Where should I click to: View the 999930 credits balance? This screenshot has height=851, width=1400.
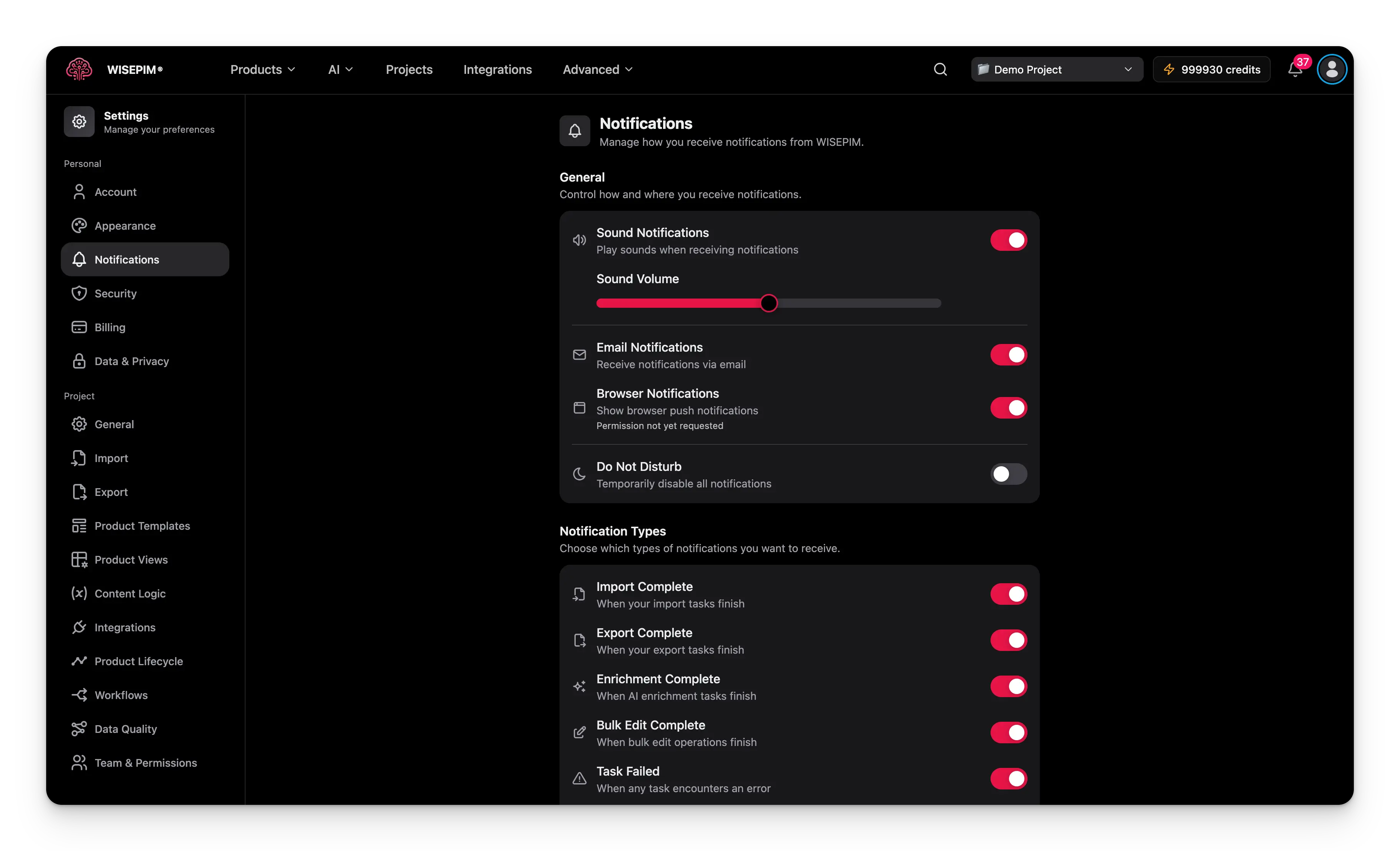click(x=1211, y=69)
